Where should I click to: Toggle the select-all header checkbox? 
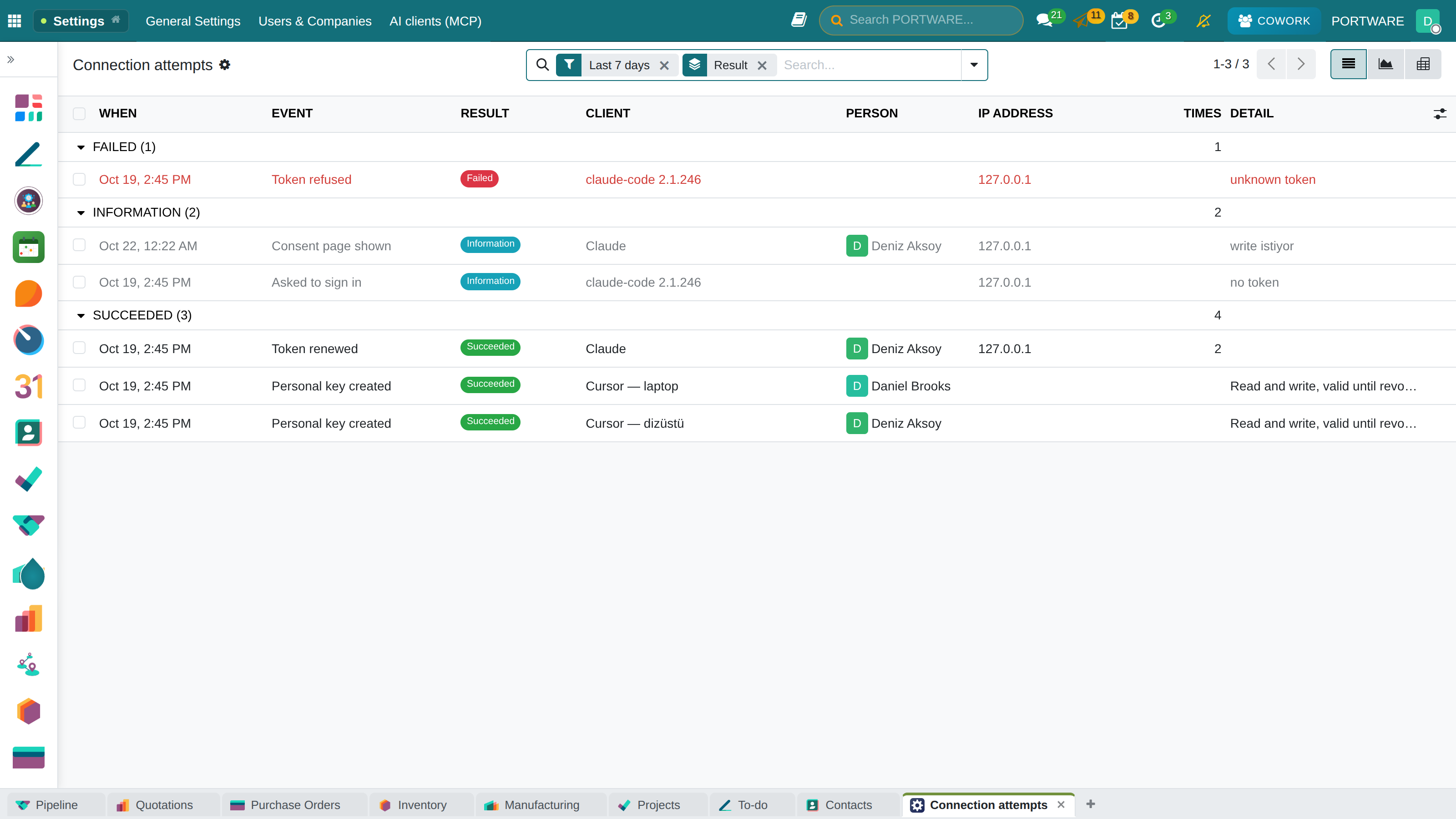79,114
